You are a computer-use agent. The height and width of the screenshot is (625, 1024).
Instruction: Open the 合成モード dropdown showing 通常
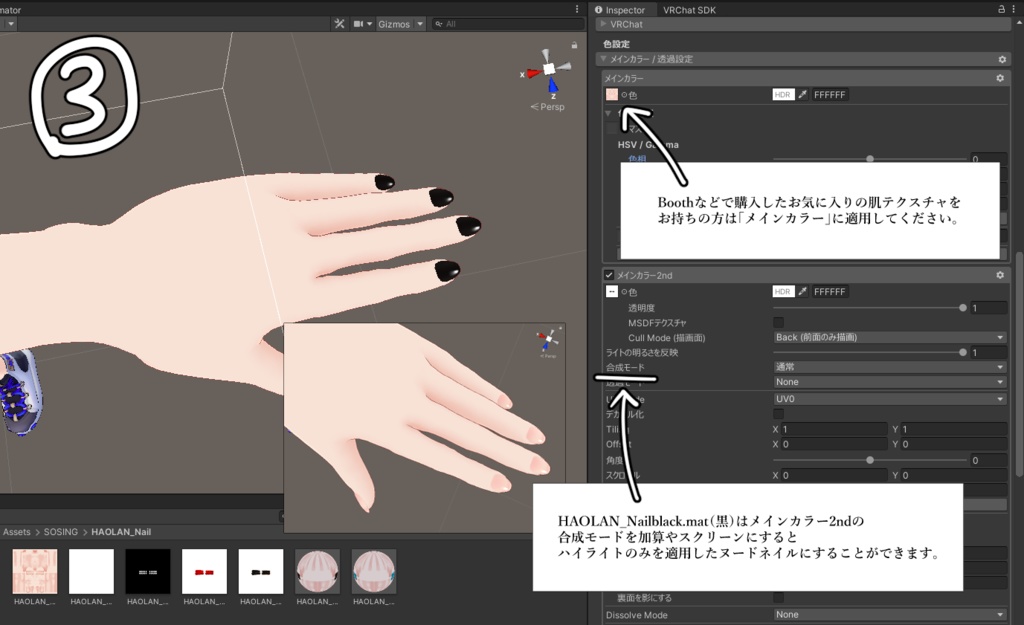pos(888,366)
